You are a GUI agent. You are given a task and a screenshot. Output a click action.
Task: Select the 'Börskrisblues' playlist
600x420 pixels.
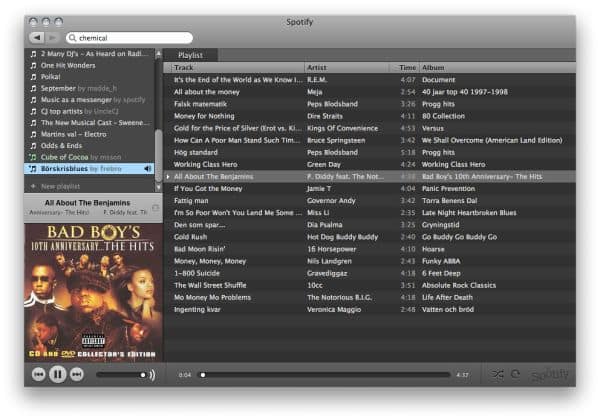click(89, 169)
